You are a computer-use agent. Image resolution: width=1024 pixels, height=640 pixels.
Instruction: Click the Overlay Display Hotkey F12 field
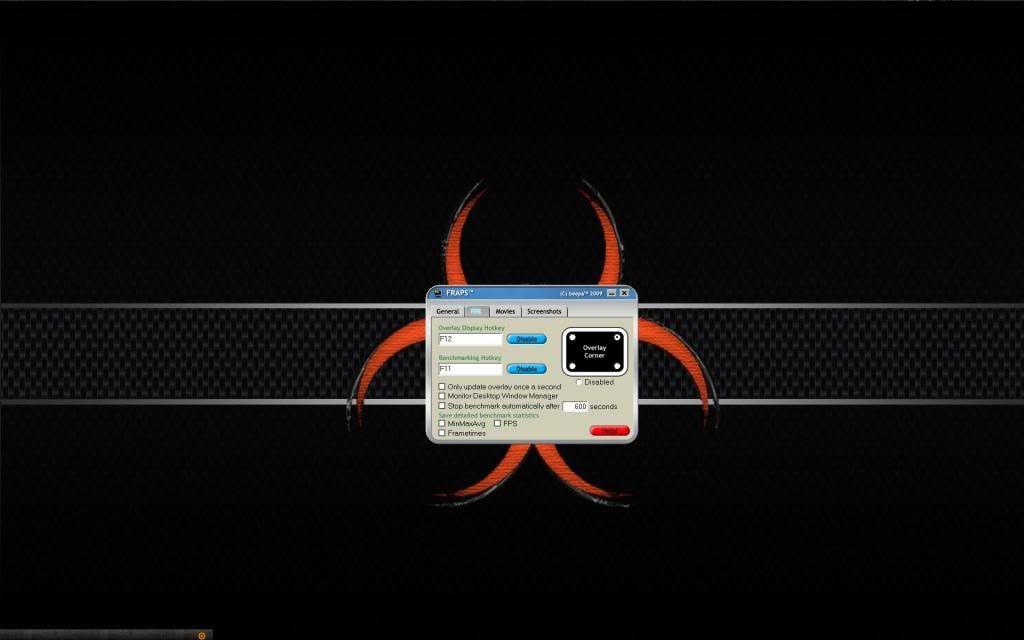tap(470, 340)
